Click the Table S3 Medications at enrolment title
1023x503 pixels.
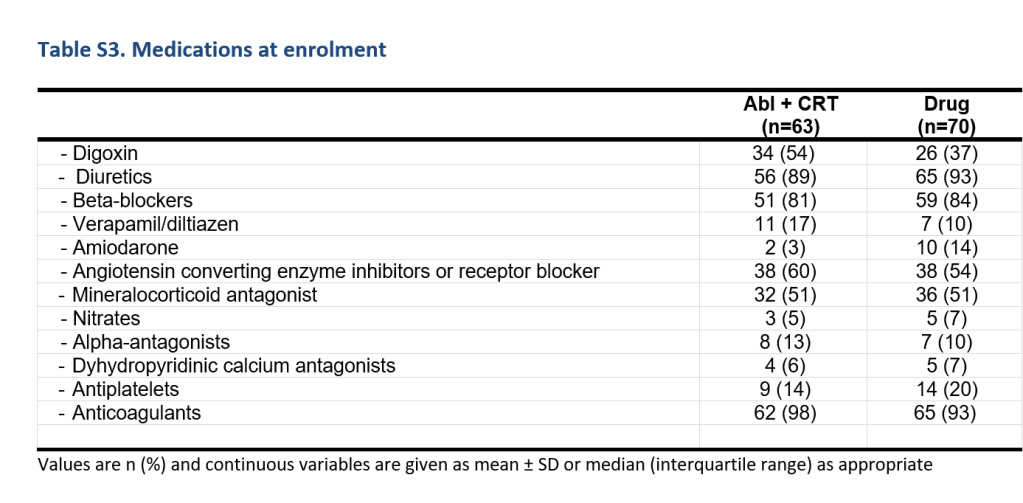click(212, 49)
